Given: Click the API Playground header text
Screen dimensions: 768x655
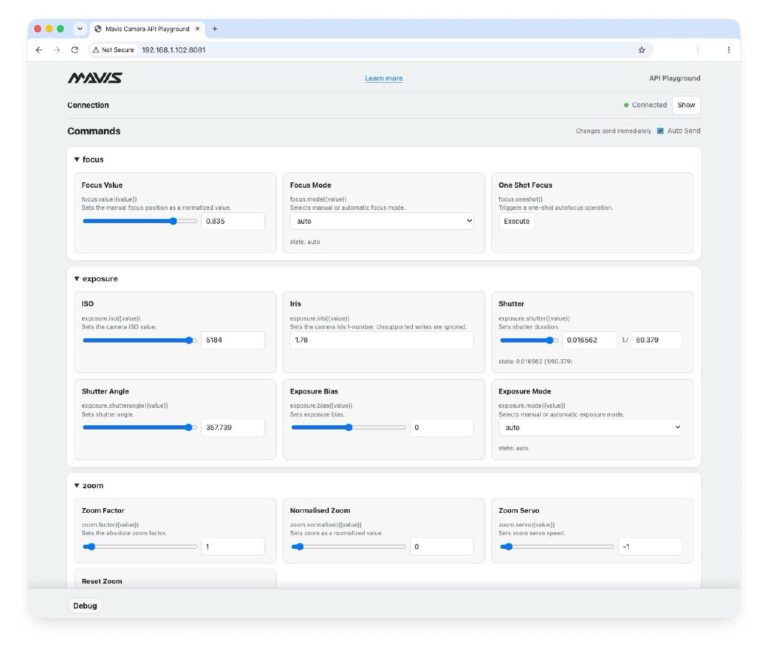Looking at the screenshot, I should click(674, 78).
